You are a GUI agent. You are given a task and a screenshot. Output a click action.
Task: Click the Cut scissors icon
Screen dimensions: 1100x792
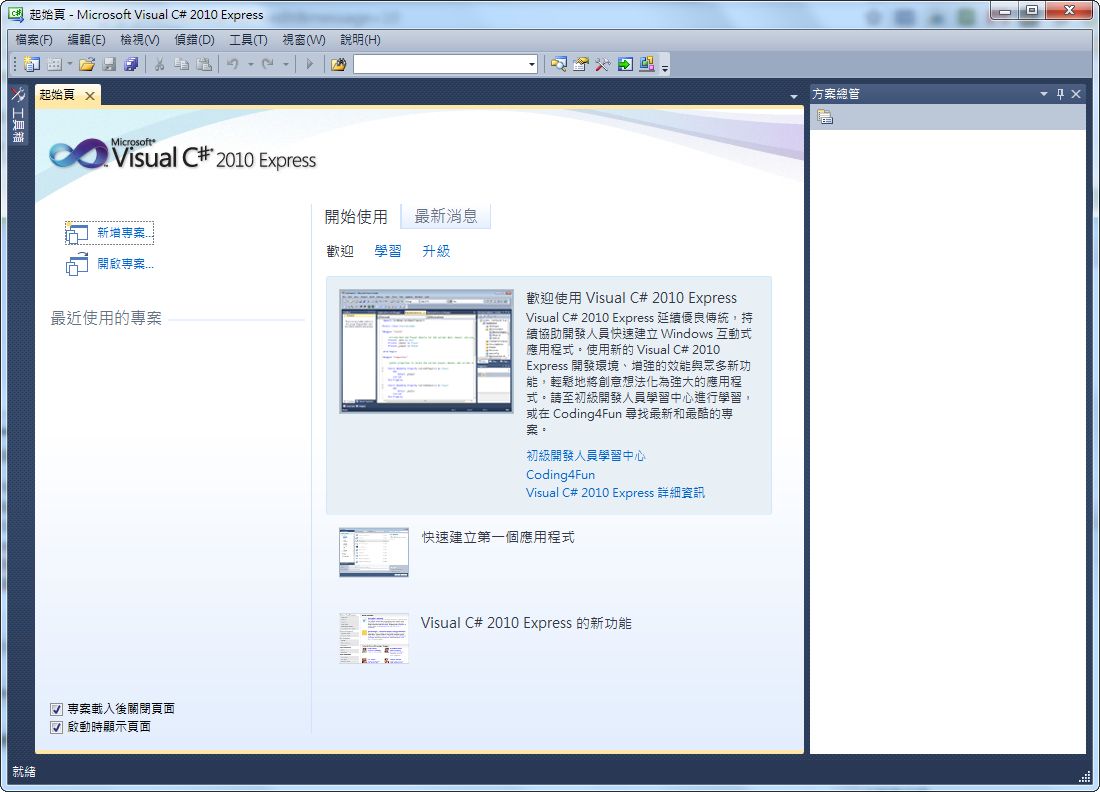159,65
